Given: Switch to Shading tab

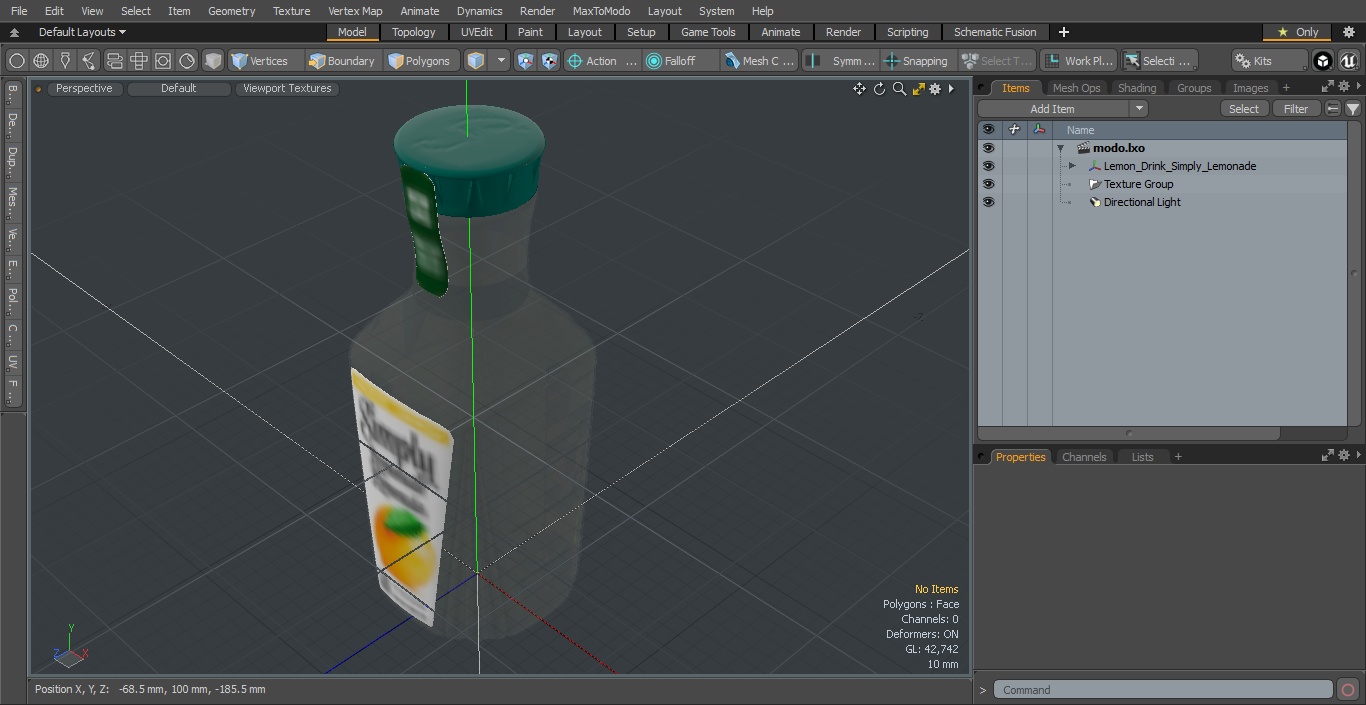Looking at the screenshot, I should tap(1137, 88).
